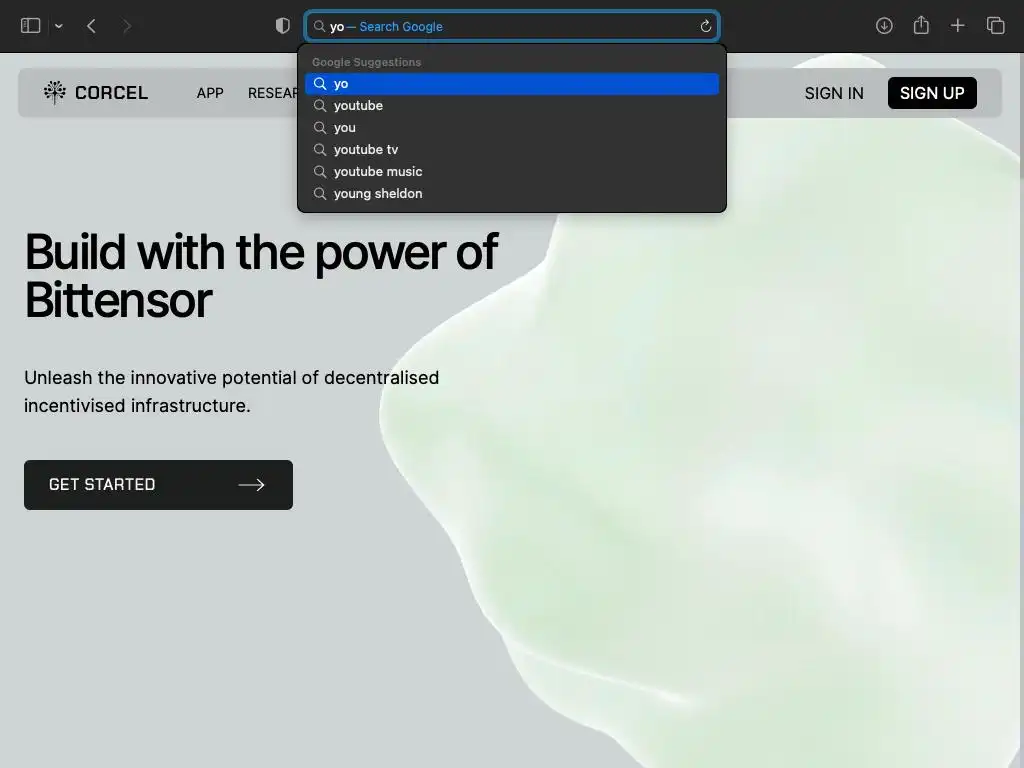Click the magnifier icon in address bar

click(x=319, y=26)
